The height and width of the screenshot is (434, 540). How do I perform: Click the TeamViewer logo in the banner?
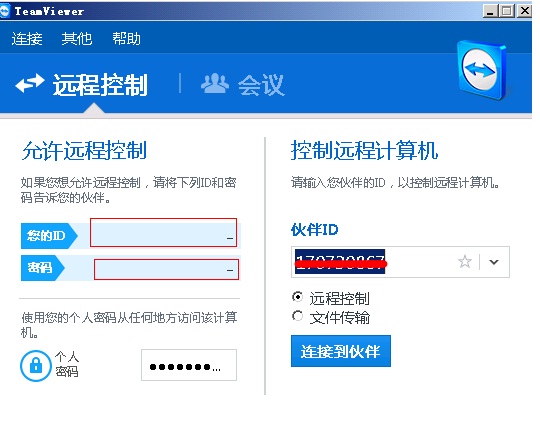pyautogui.click(x=482, y=70)
